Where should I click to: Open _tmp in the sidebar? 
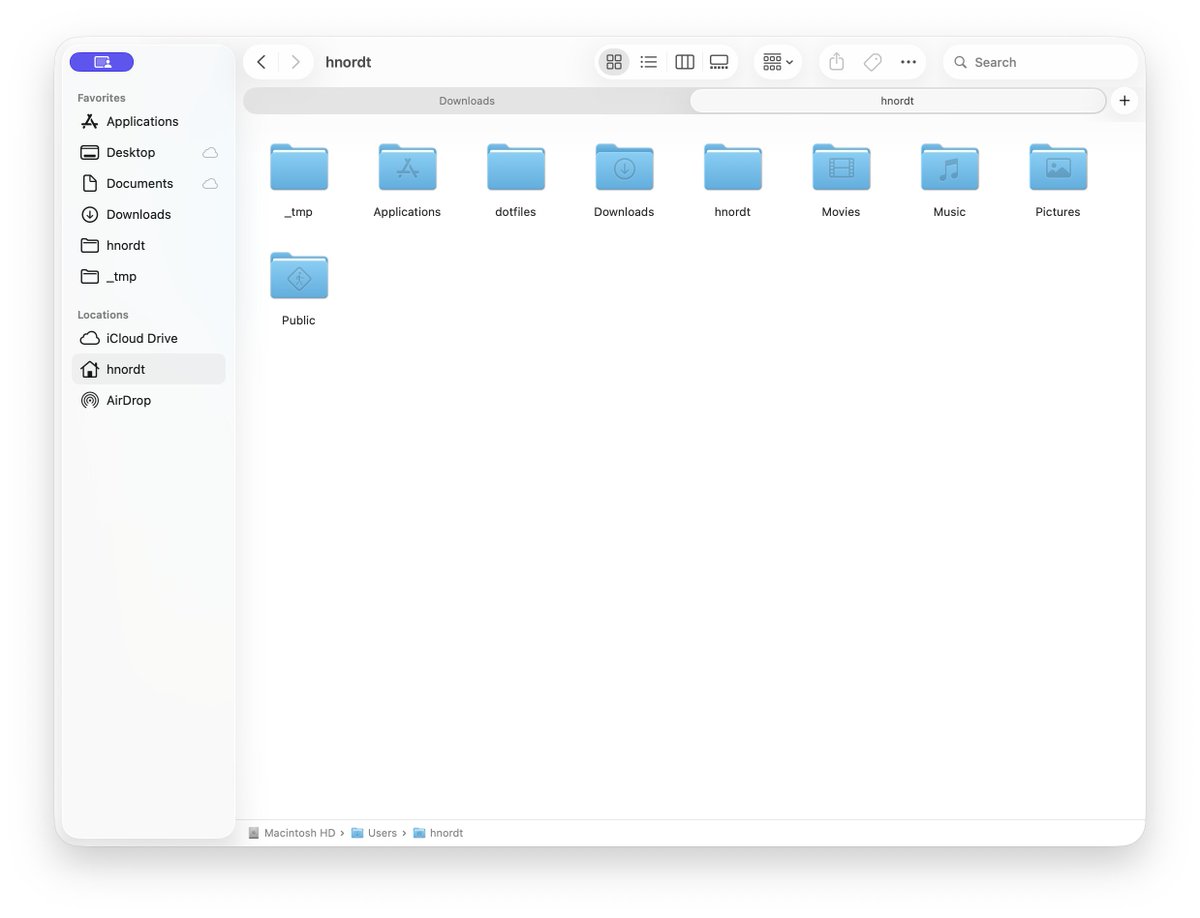148,276
